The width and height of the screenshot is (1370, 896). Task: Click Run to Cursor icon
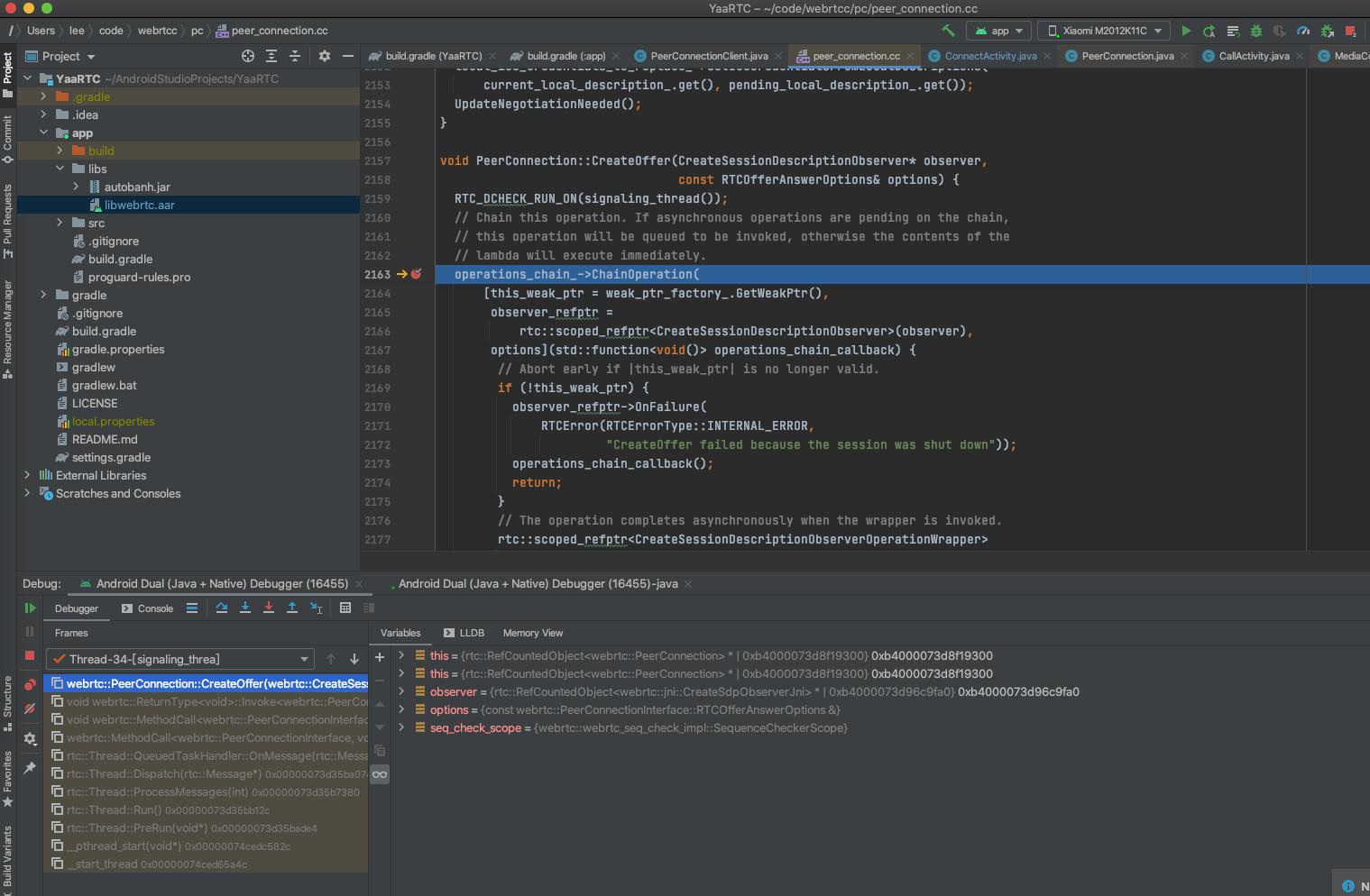[x=316, y=608]
